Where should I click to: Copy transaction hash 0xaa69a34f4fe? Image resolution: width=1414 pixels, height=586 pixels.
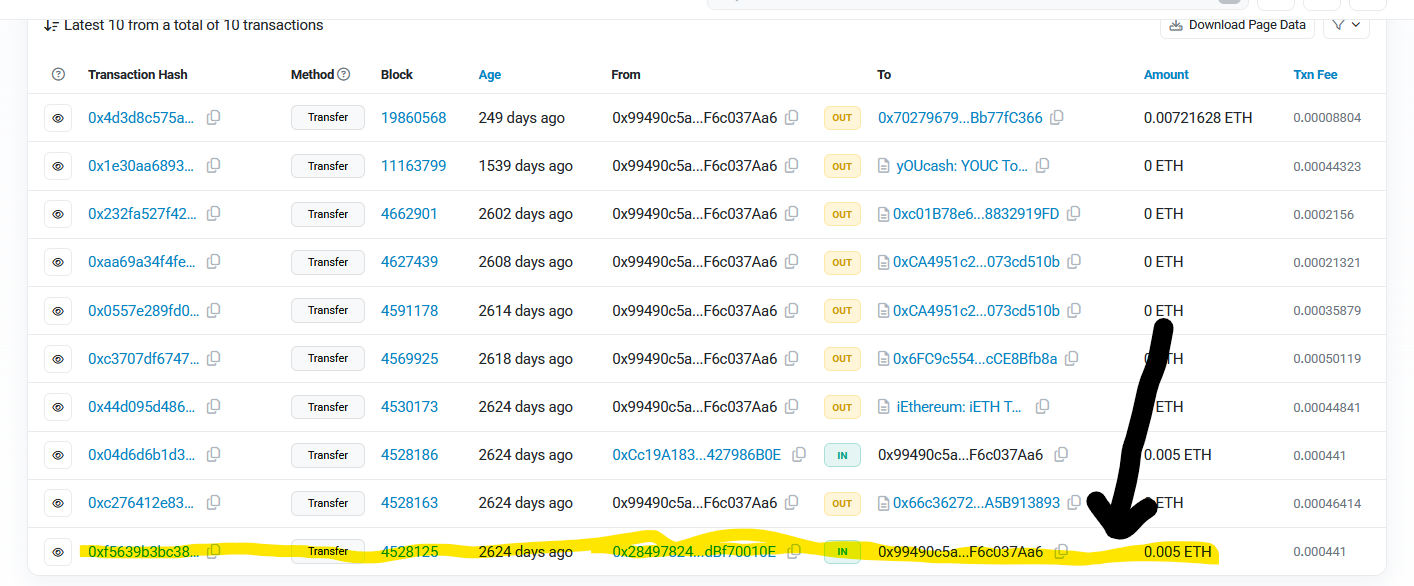coord(213,262)
